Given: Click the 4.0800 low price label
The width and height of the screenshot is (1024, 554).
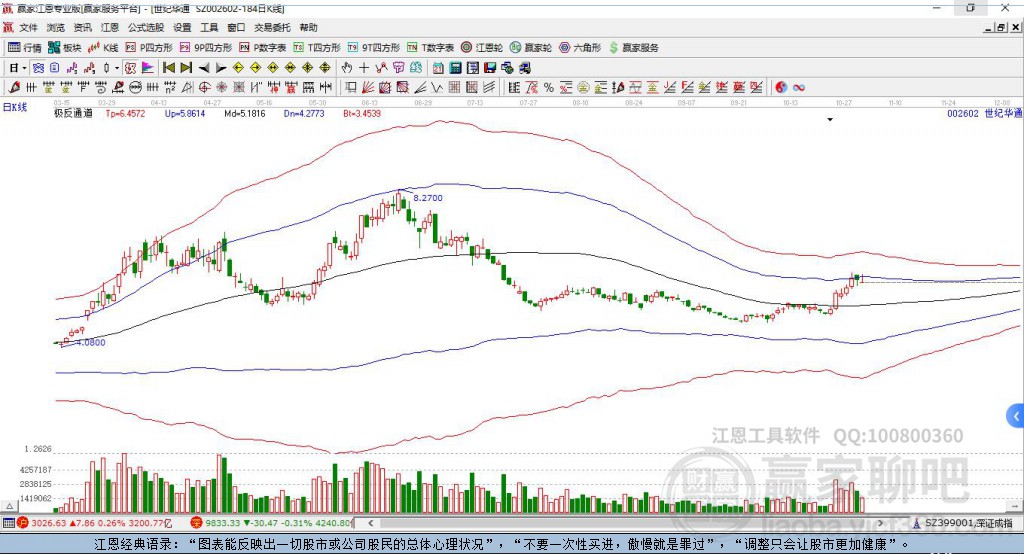Looking at the screenshot, I should [x=91, y=343].
